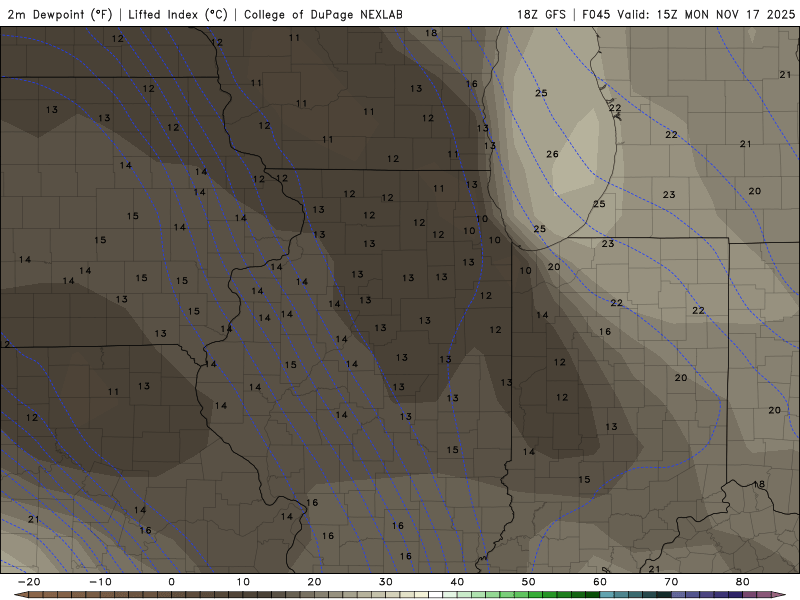Screen dimensions: 800x600
Task: Click the 0 label on the color scale
Action: tap(171, 582)
